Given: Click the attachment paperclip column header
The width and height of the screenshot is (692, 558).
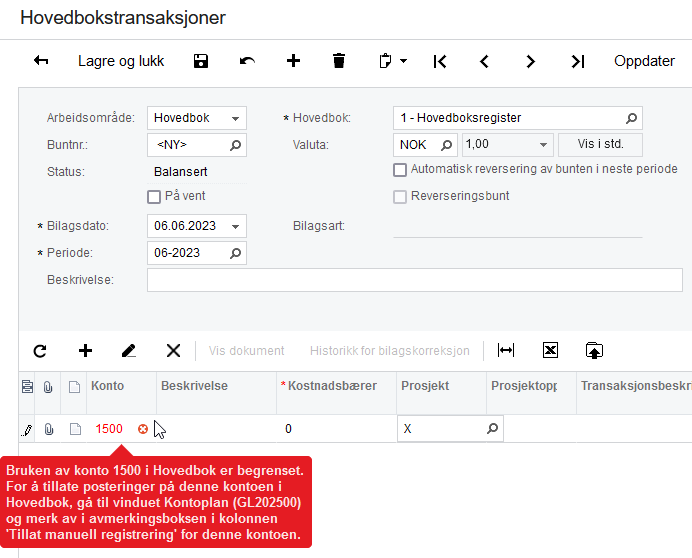Looking at the screenshot, I should (x=48, y=387).
